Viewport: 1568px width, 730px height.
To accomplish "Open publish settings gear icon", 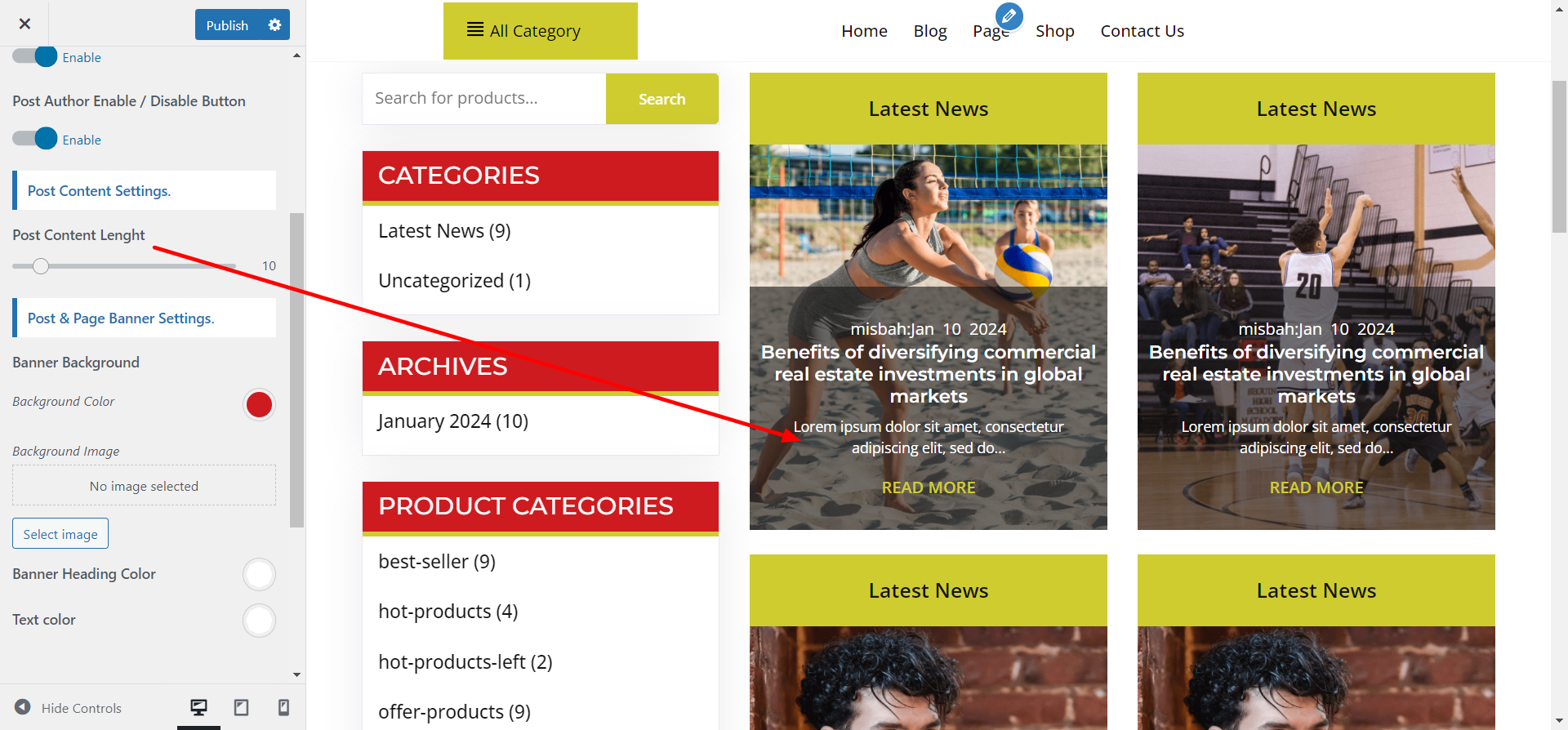I will pos(274,24).
